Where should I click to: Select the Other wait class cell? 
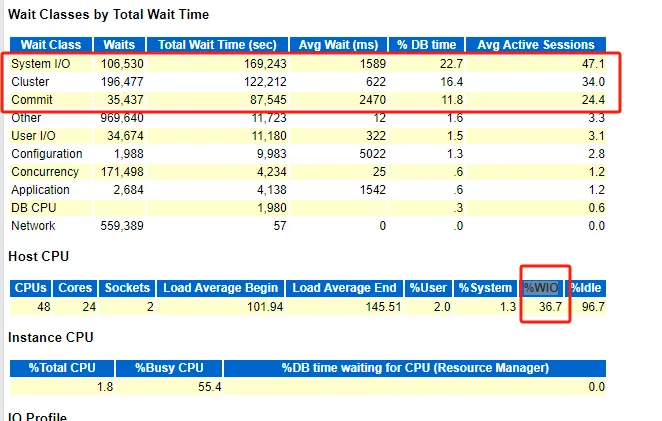(26, 118)
